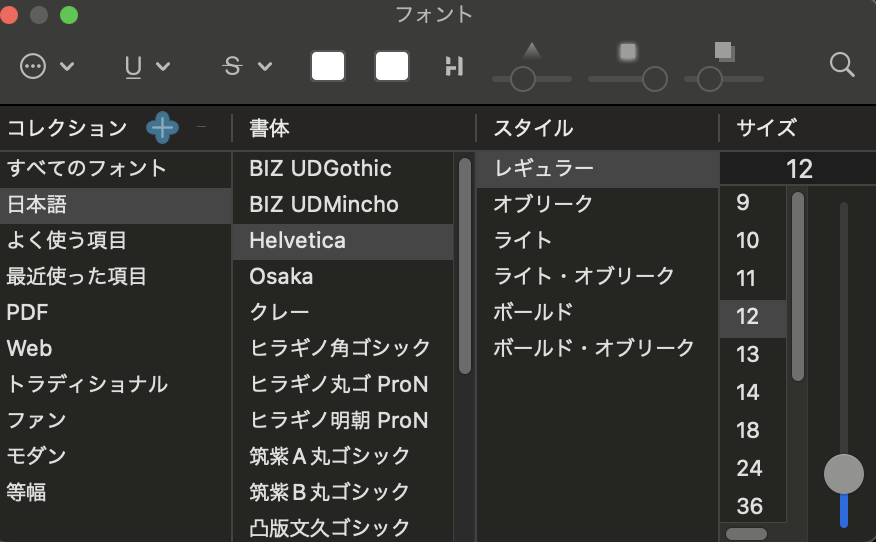Choose the ヒラギノ丸ゴ ProN font family
This screenshot has height=542, width=876.
(x=342, y=384)
